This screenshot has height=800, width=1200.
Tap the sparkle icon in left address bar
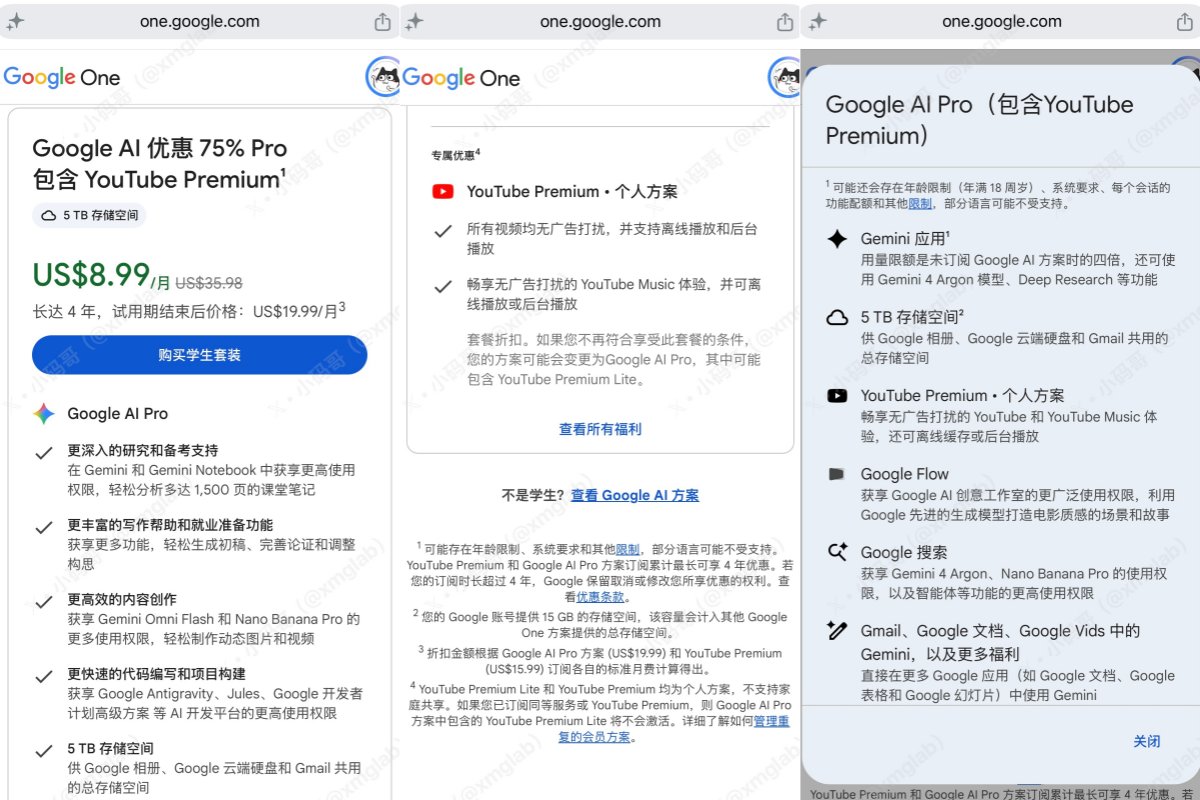click(15, 22)
